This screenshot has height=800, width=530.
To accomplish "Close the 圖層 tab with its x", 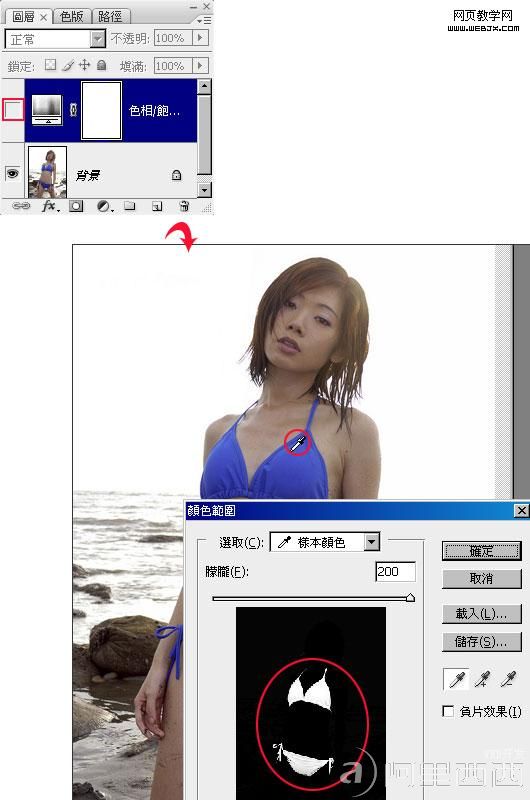I will click(x=43, y=17).
